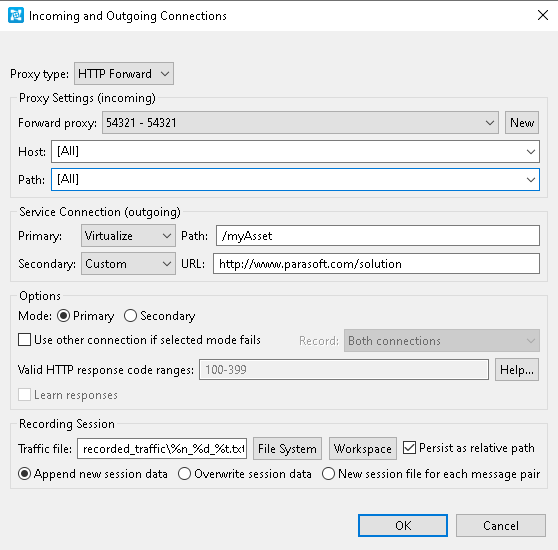The height and width of the screenshot is (550, 558).
Task: Click the Help... button
Action: (517, 370)
